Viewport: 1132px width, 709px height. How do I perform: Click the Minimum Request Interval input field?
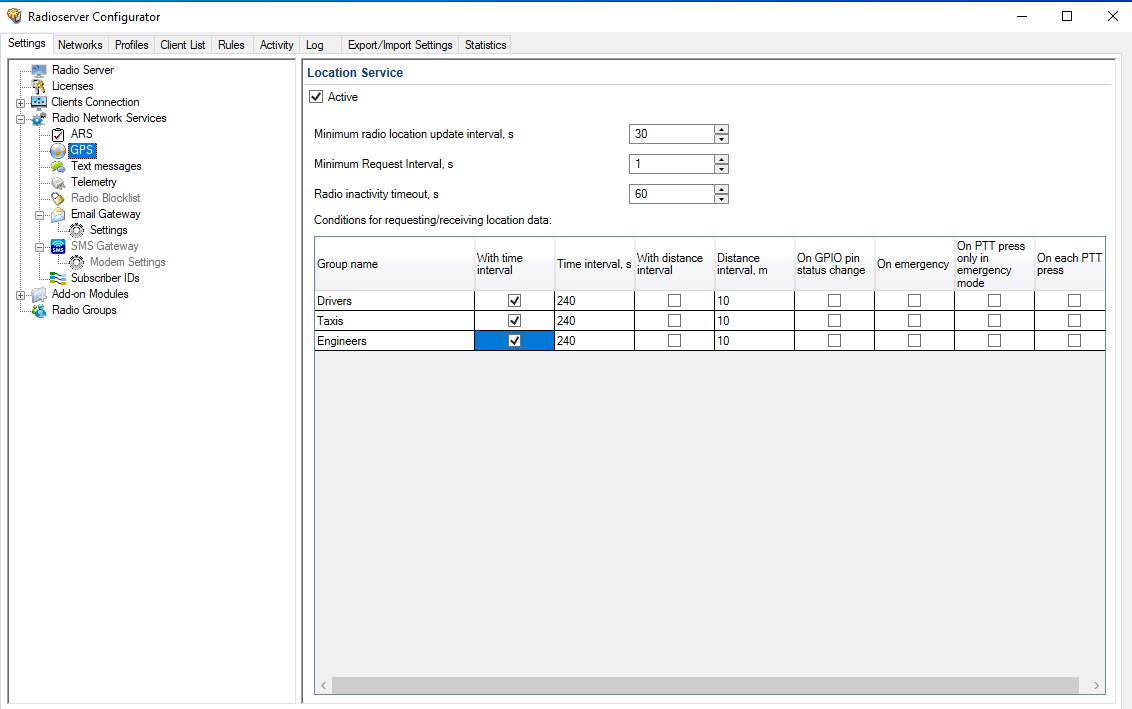[672, 164]
